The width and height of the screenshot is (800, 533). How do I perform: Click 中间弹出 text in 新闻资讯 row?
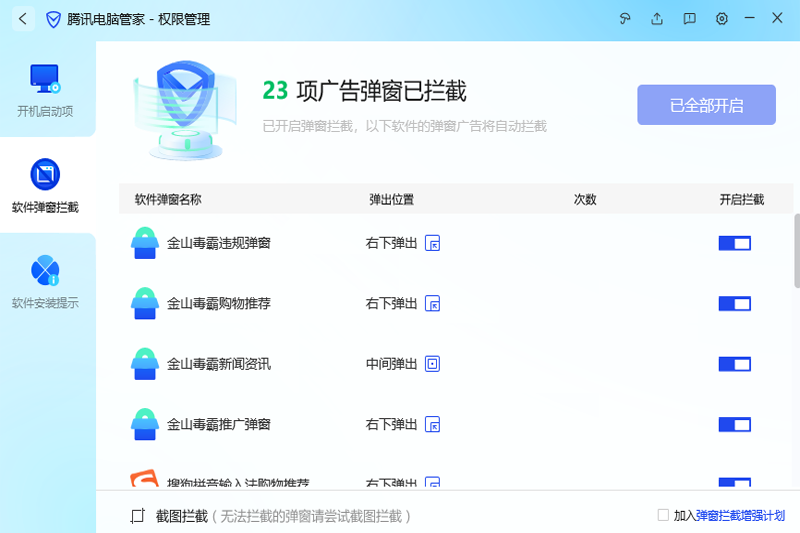(x=391, y=364)
